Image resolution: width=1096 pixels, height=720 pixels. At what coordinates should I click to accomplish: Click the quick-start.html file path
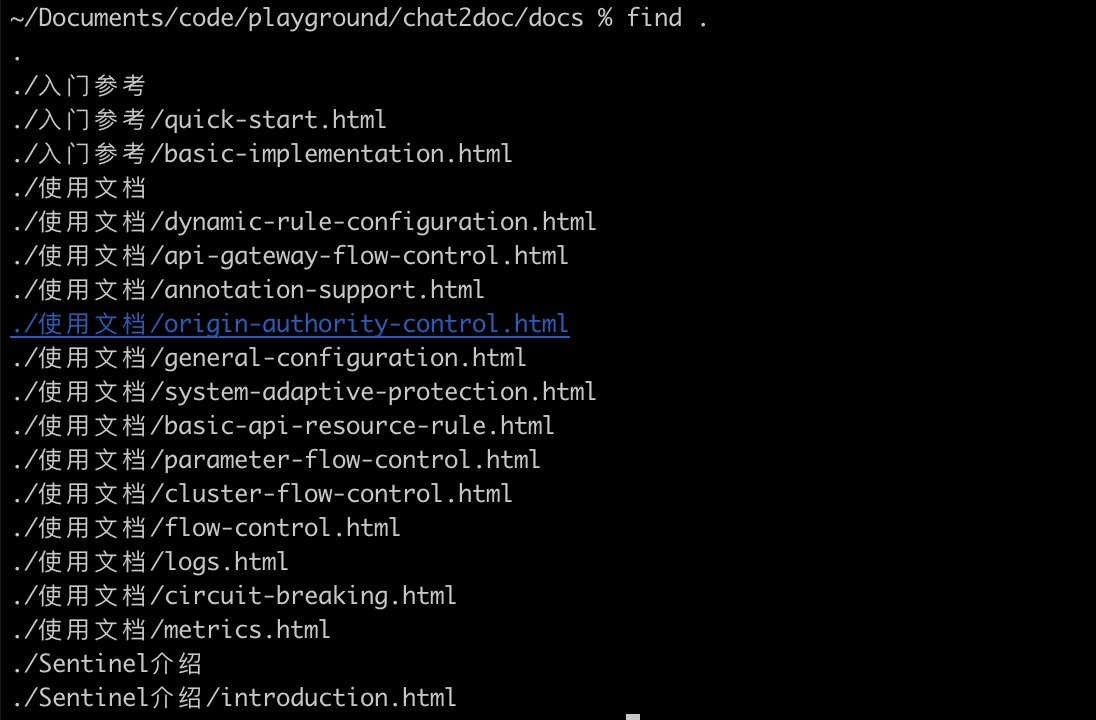(200, 120)
